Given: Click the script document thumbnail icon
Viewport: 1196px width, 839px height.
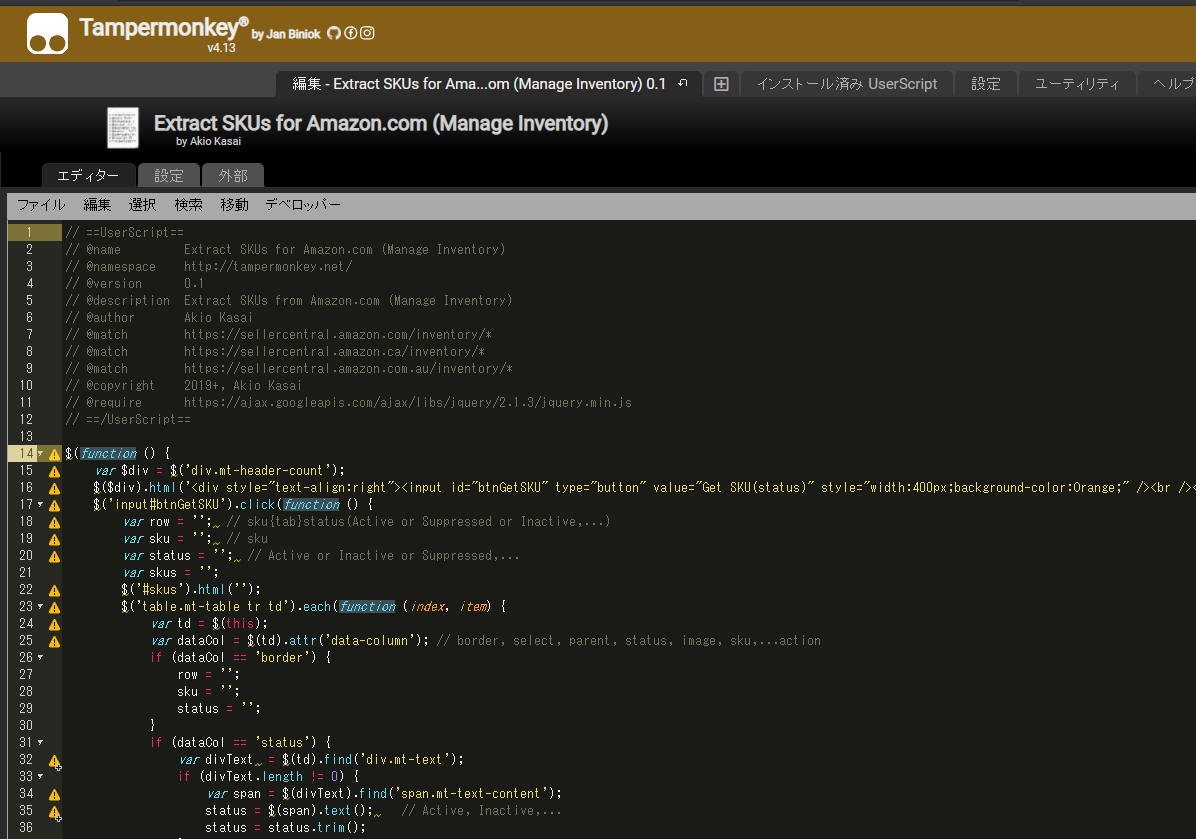Looking at the screenshot, I should click(x=123, y=127).
